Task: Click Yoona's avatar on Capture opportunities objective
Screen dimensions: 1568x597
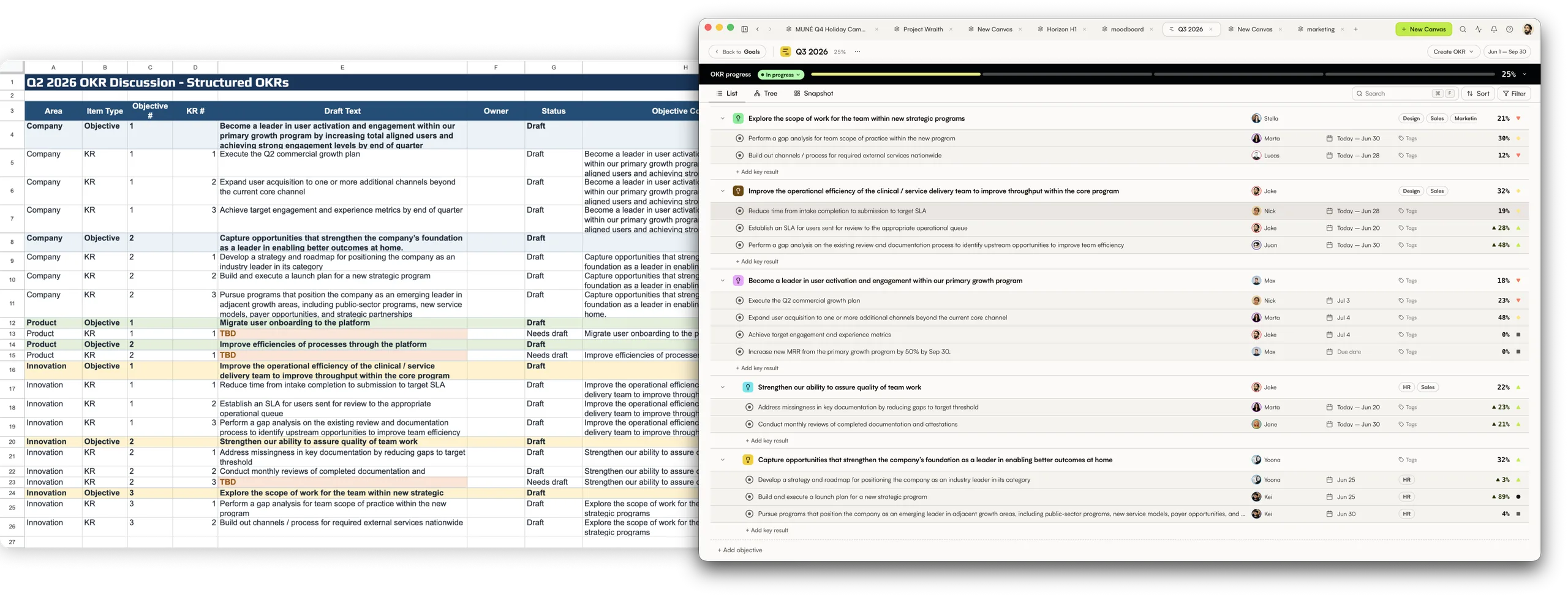Action: point(1256,459)
